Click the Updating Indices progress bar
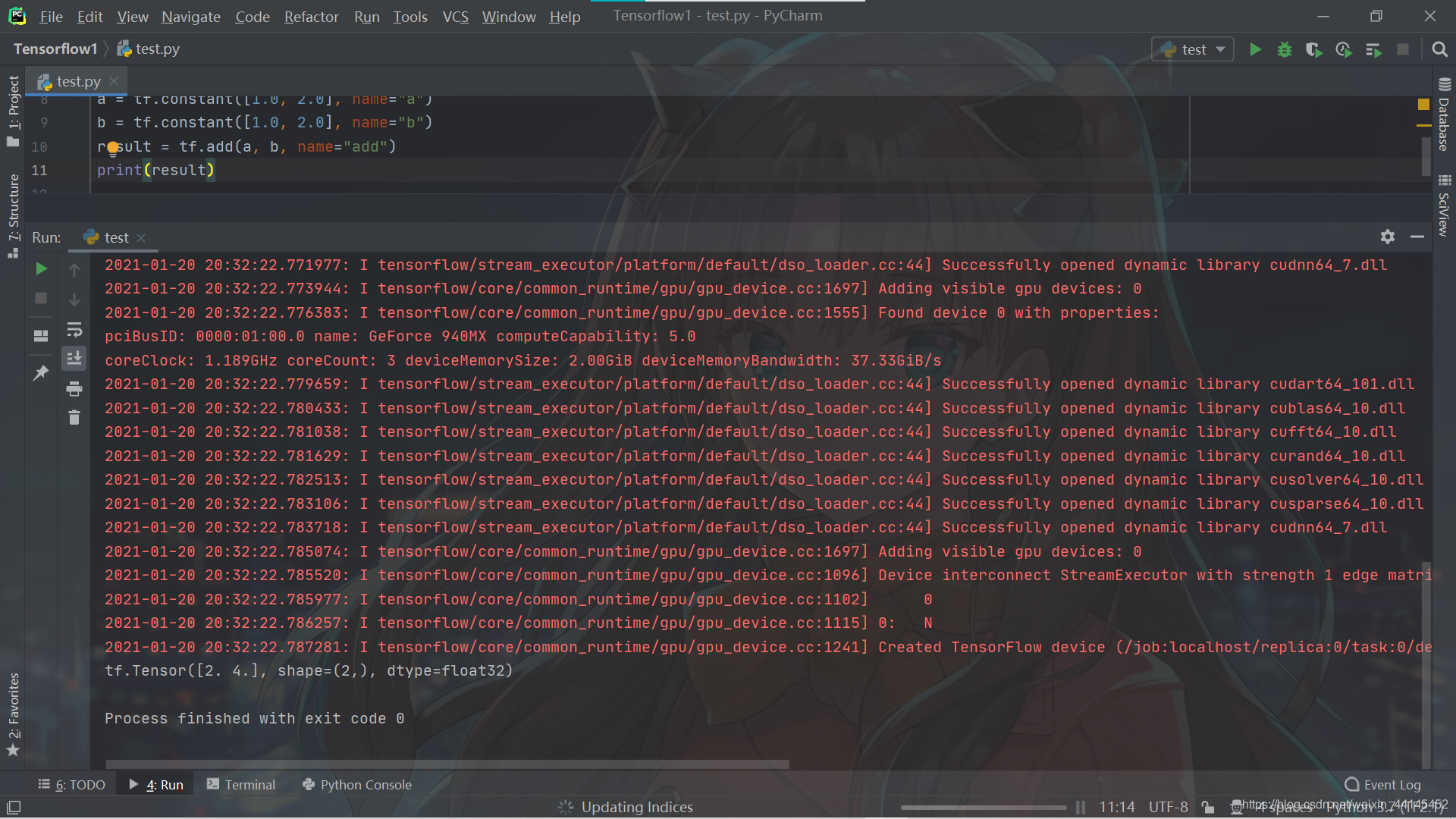The height and width of the screenshot is (819, 1456). pyautogui.click(x=983, y=807)
